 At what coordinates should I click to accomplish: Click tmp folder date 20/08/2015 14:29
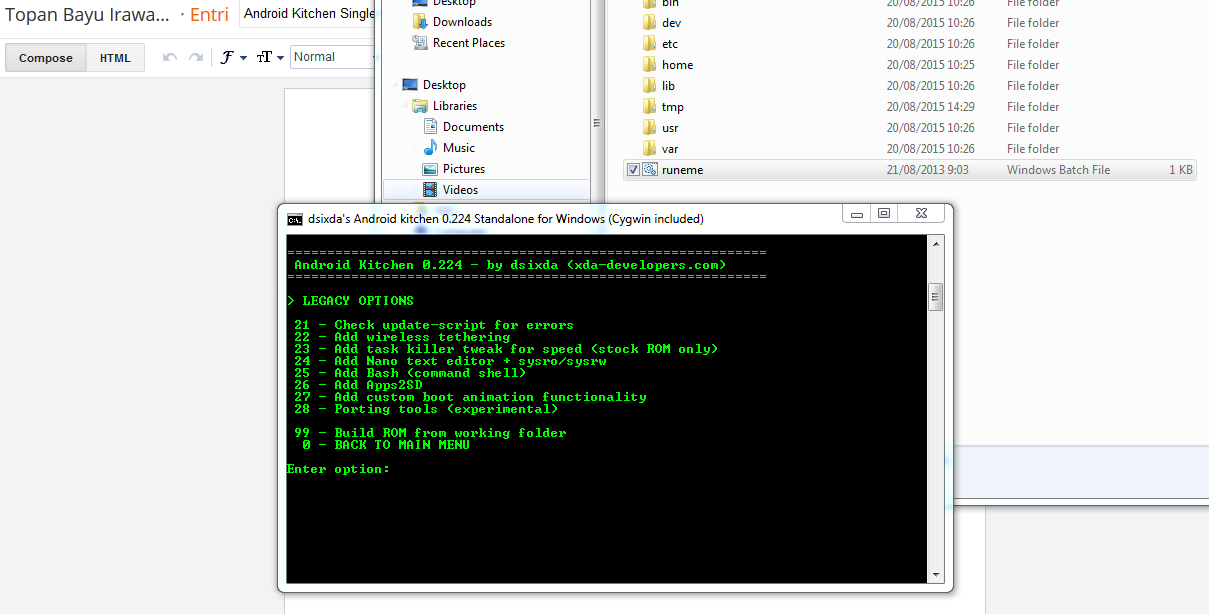(x=930, y=107)
